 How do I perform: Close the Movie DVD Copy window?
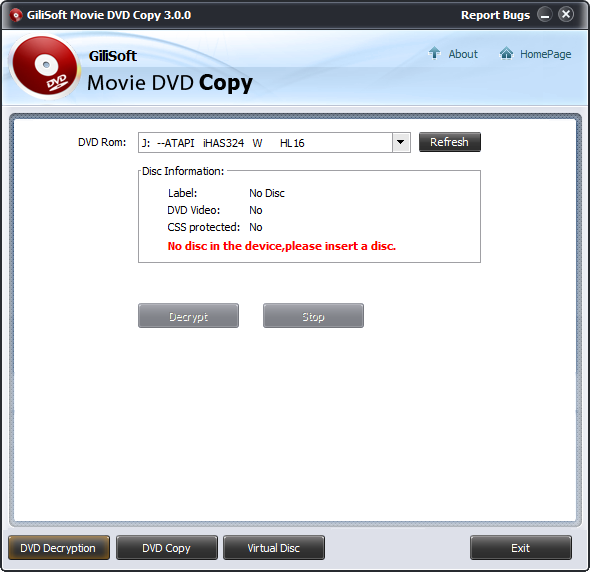point(566,15)
